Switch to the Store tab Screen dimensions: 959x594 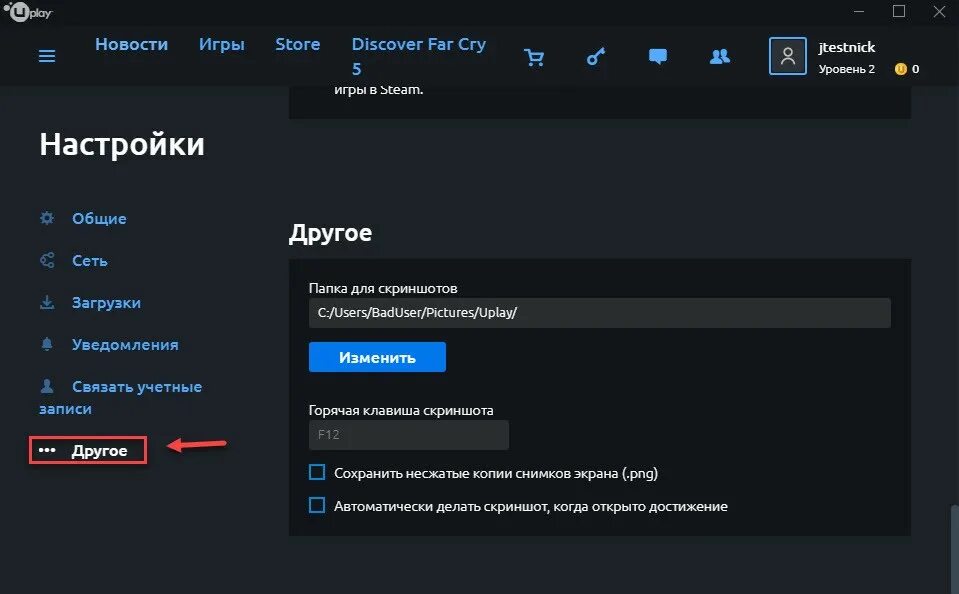(x=297, y=44)
